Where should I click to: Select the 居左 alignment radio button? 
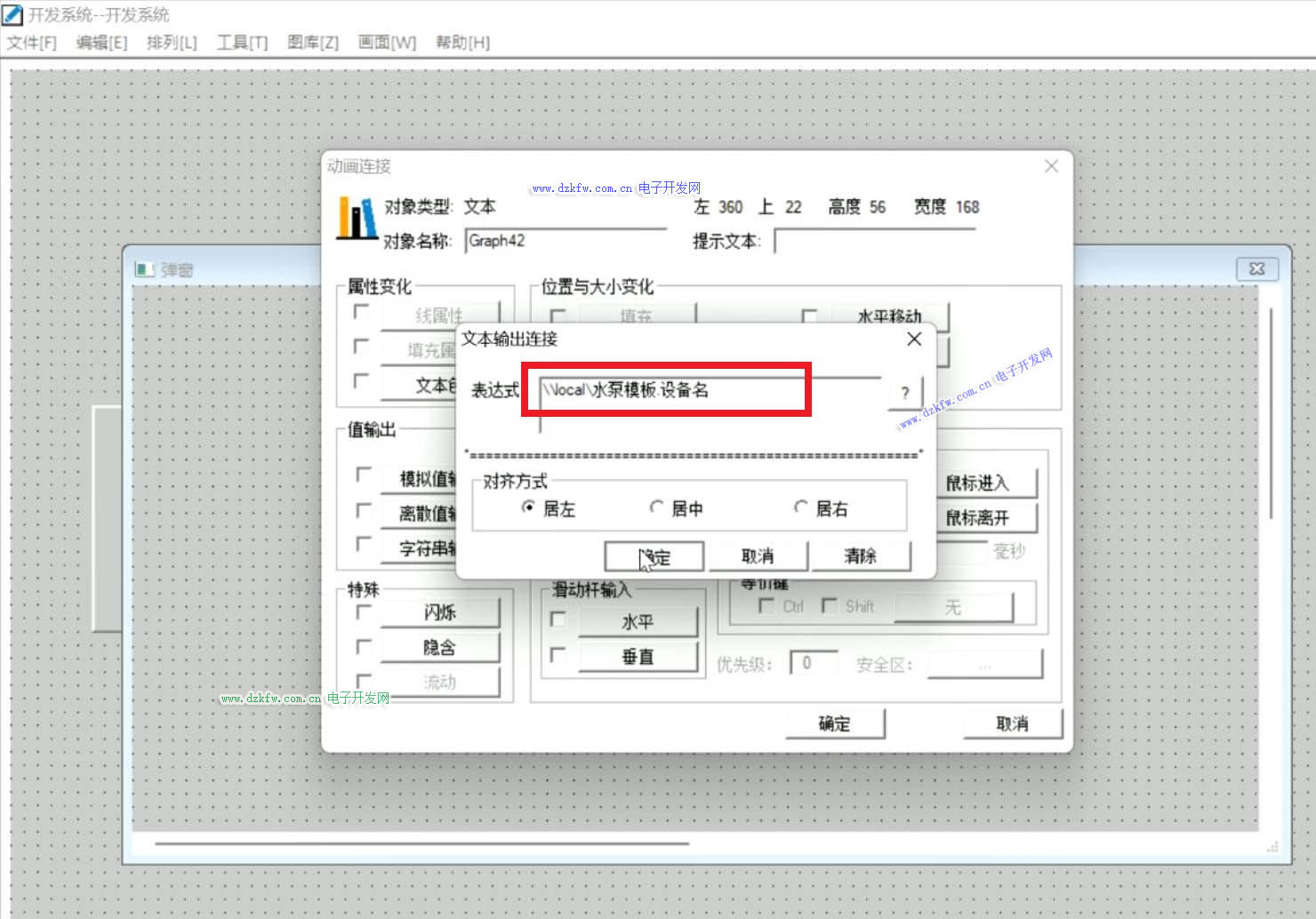(x=529, y=507)
